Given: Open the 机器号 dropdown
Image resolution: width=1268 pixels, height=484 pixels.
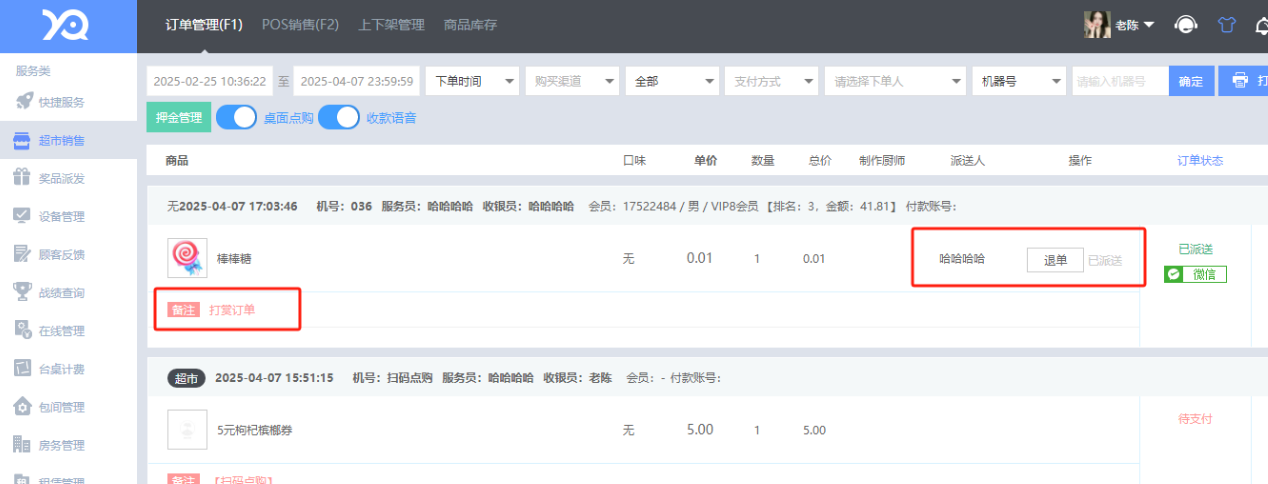Looking at the screenshot, I should (x=1019, y=81).
